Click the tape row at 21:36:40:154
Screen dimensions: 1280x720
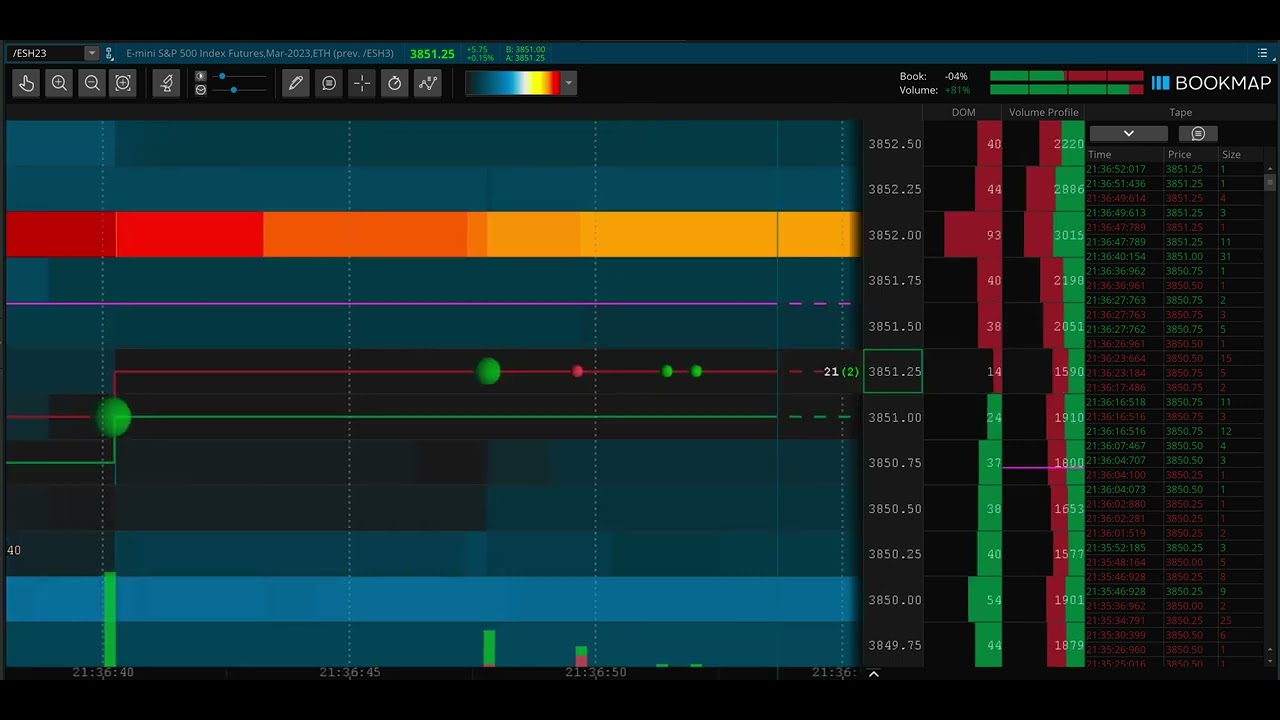[1176, 257]
